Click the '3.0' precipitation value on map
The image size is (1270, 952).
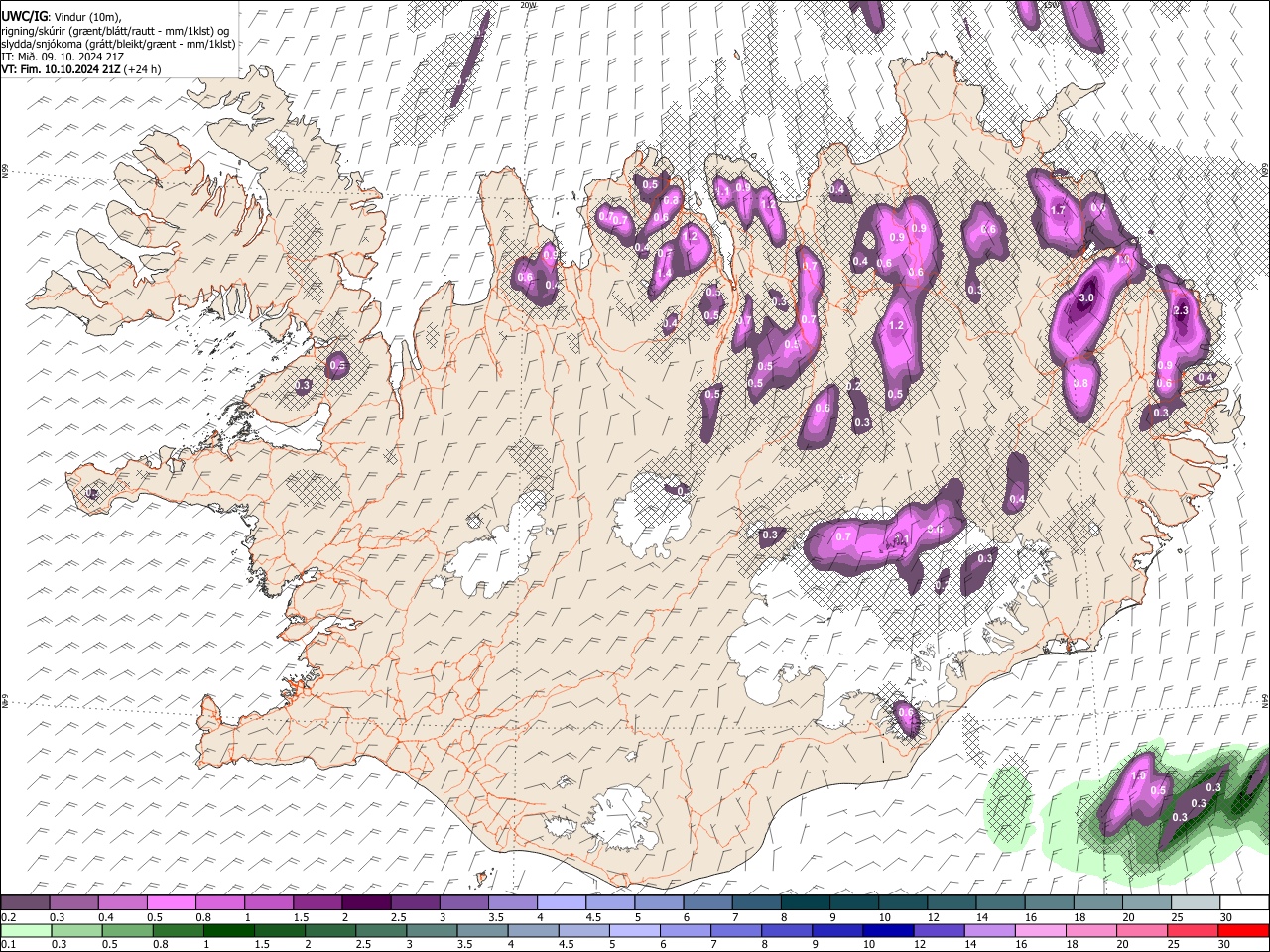[1085, 297]
